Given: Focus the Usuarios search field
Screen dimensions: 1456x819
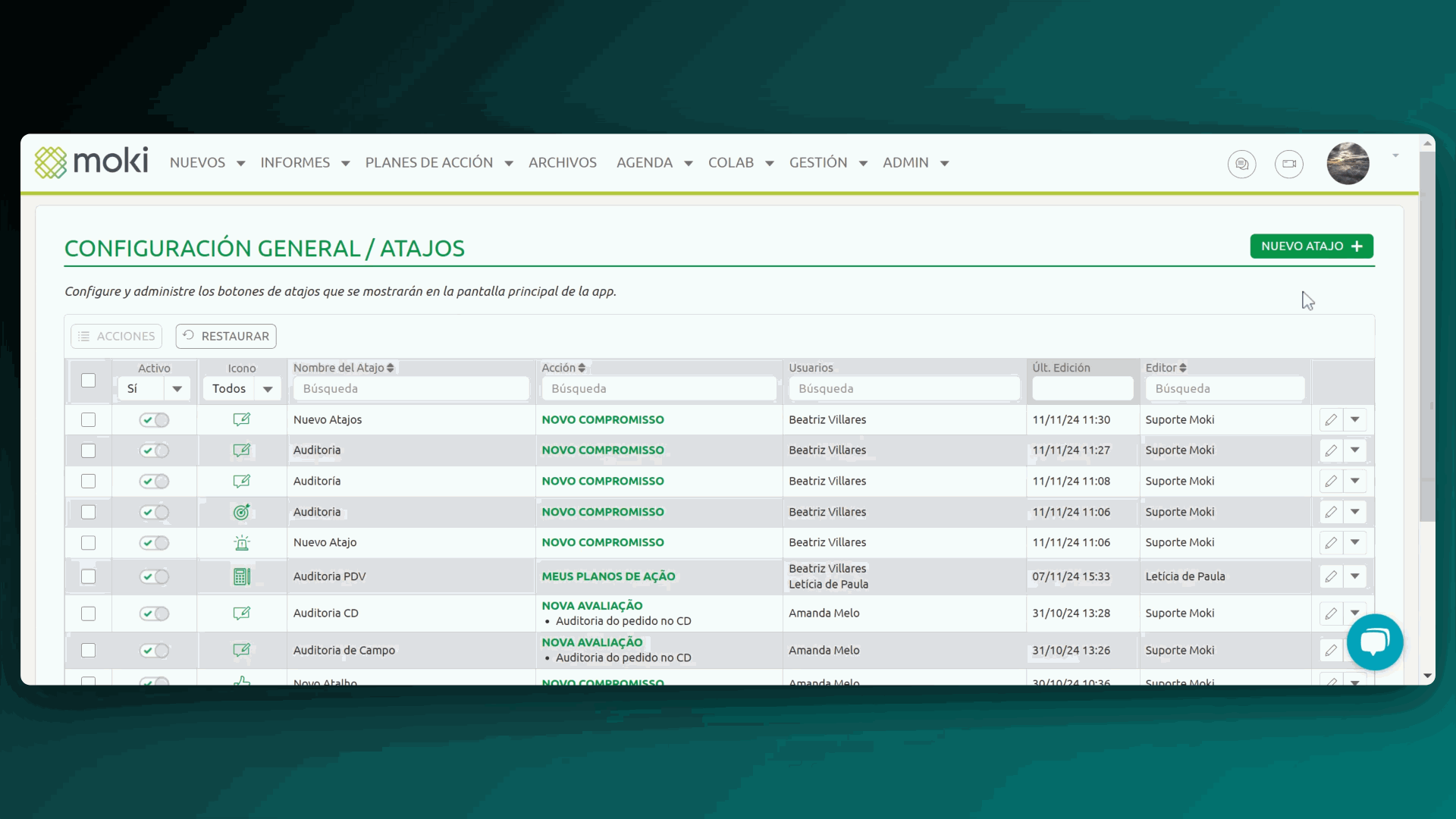Looking at the screenshot, I should (x=905, y=389).
